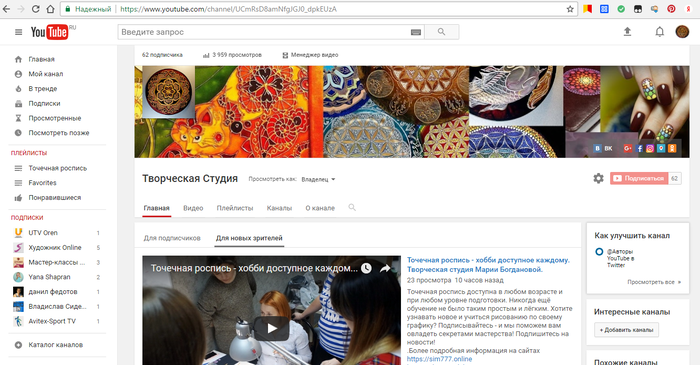
Task: Click the magnifier search button
Action: coord(442,32)
